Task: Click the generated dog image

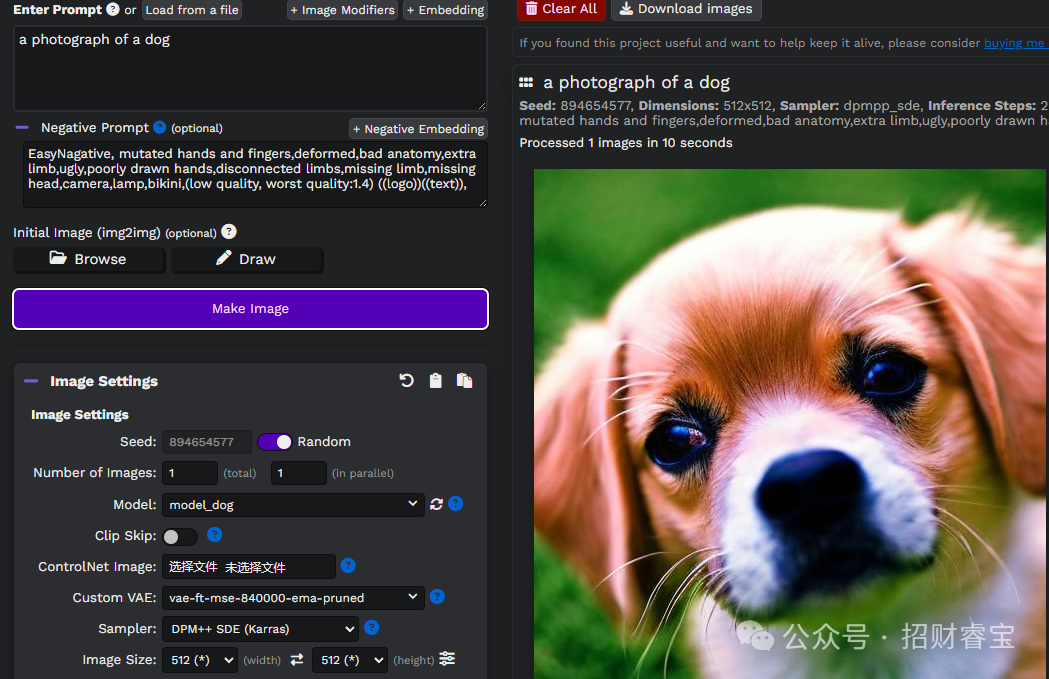Action: click(789, 423)
